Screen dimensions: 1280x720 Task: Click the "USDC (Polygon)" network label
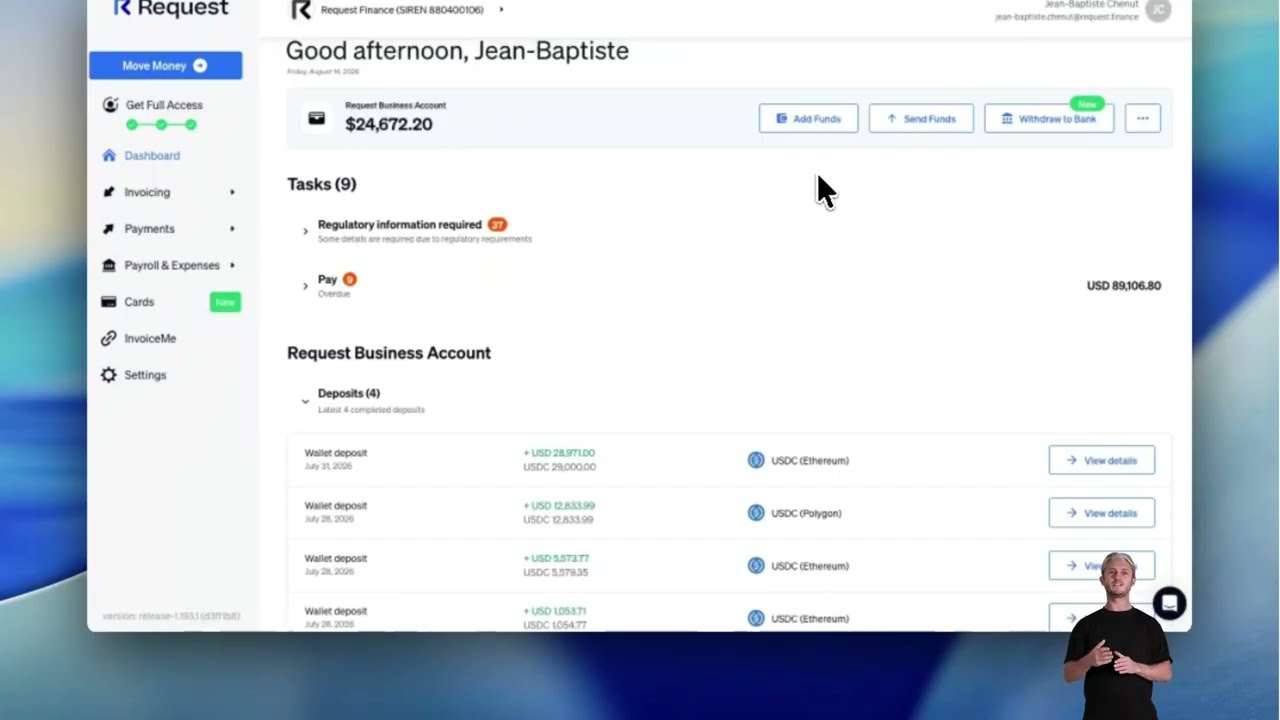806,513
